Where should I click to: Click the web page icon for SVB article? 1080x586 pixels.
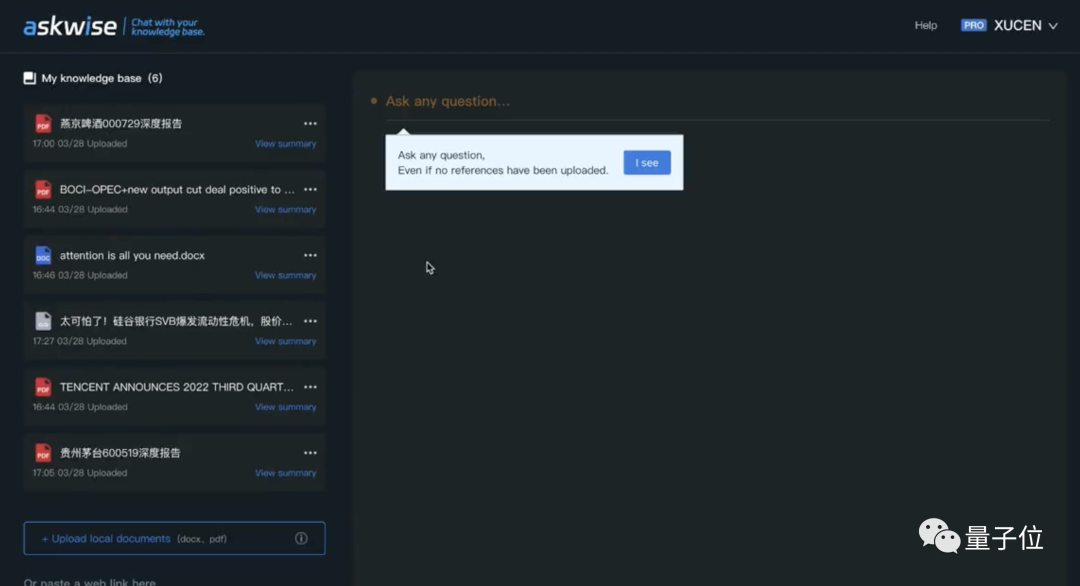(x=43, y=321)
